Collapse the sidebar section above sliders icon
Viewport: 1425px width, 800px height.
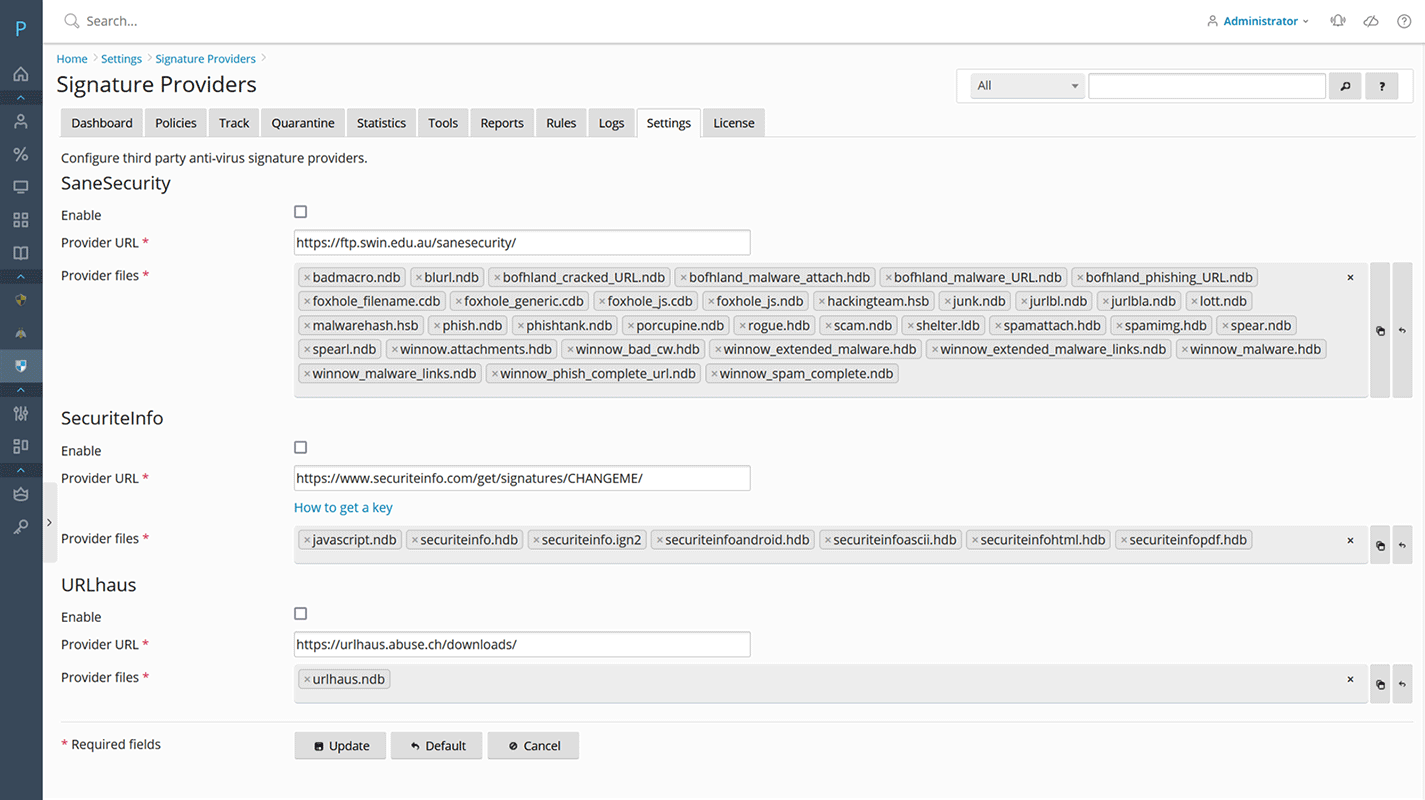pos(20,389)
